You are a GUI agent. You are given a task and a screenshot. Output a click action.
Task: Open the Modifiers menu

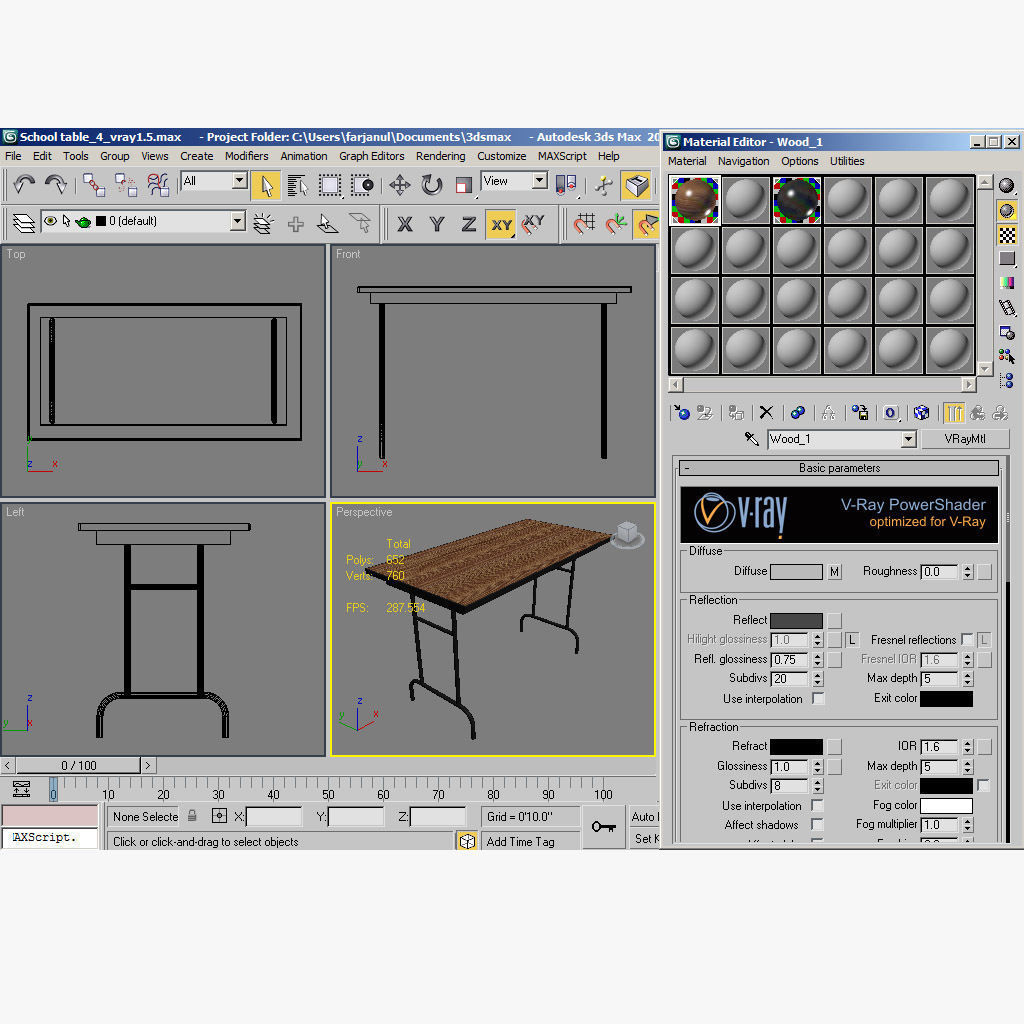[246, 156]
